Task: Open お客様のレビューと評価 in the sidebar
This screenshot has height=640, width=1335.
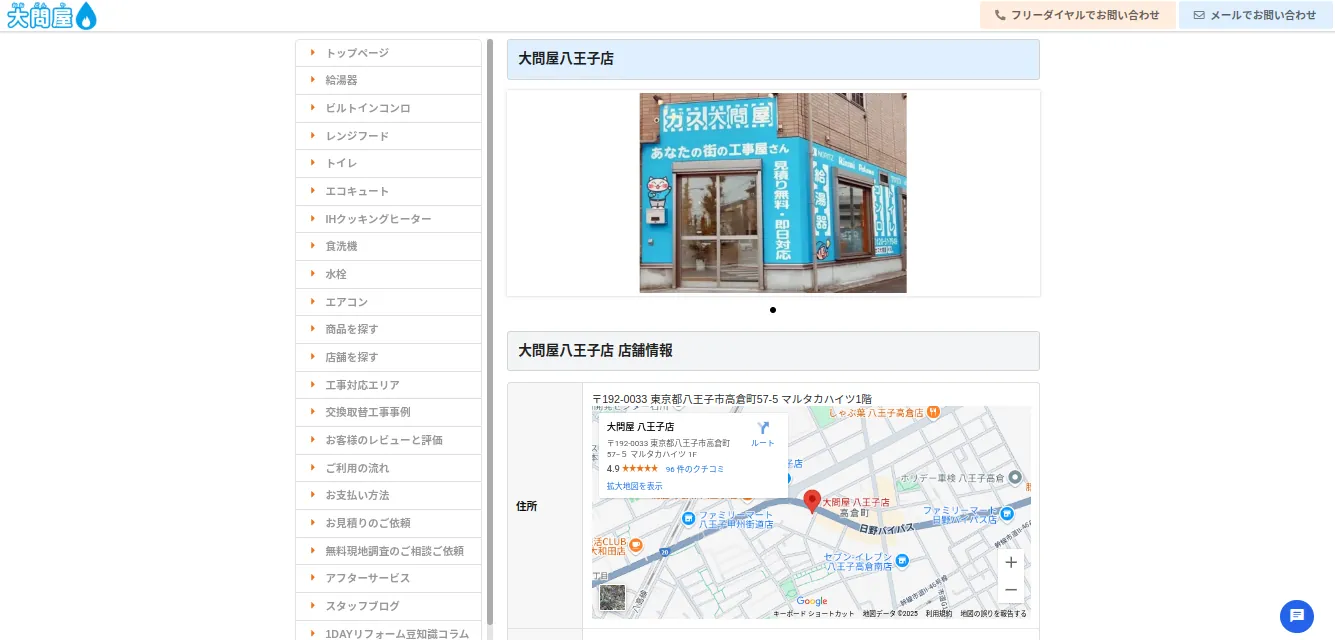Action: pos(388,440)
